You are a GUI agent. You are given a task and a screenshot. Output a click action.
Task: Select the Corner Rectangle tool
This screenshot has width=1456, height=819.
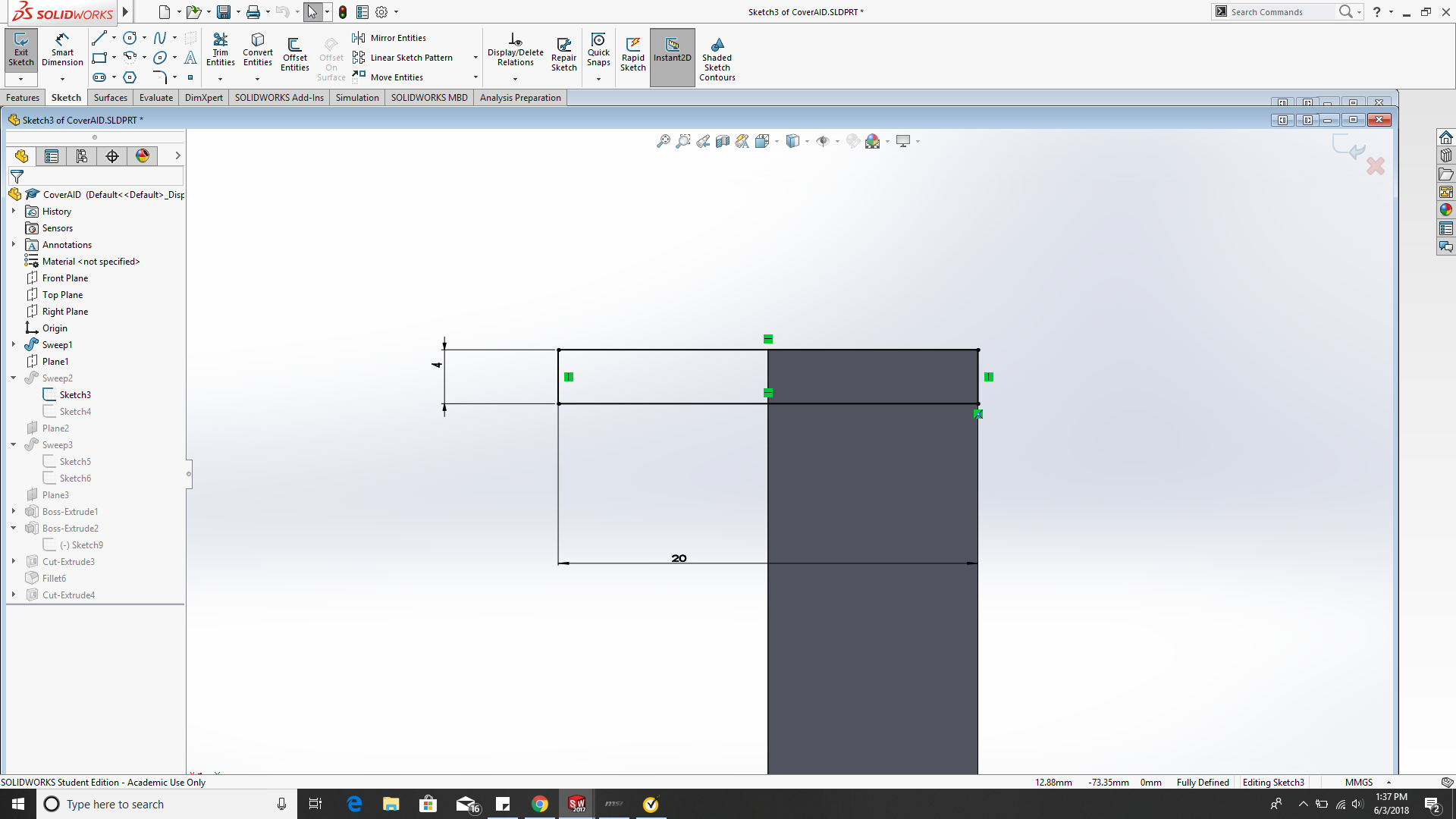click(99, 58)
